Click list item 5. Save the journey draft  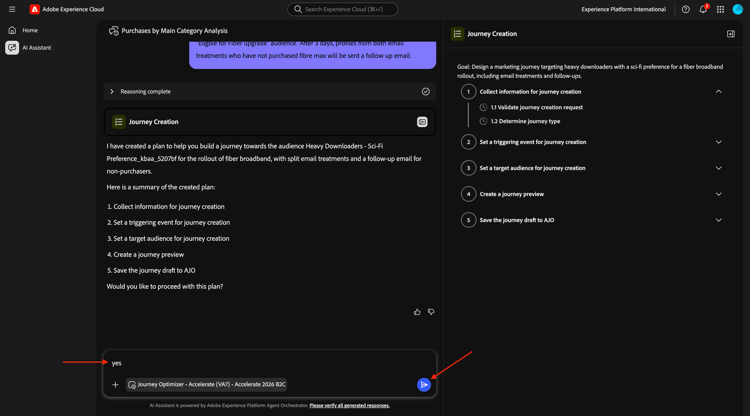click(151, 270)
